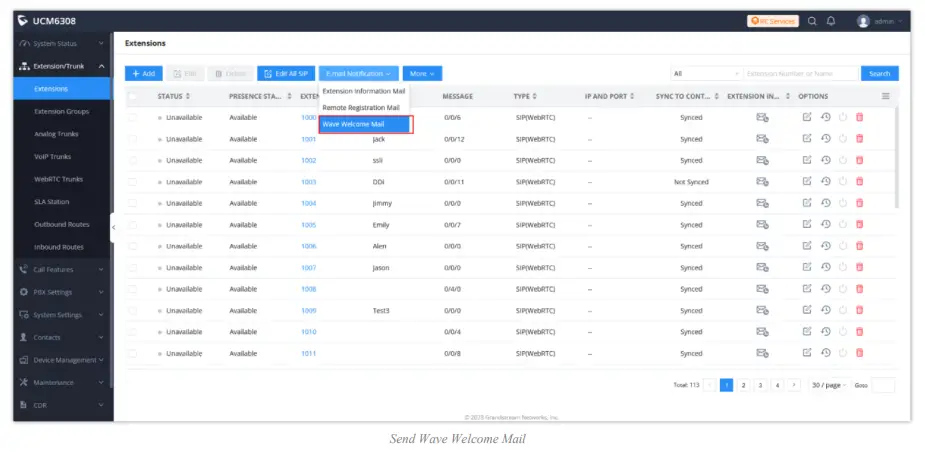
Task: Open the column settings hamburger icon
Action: coord(885,96)
